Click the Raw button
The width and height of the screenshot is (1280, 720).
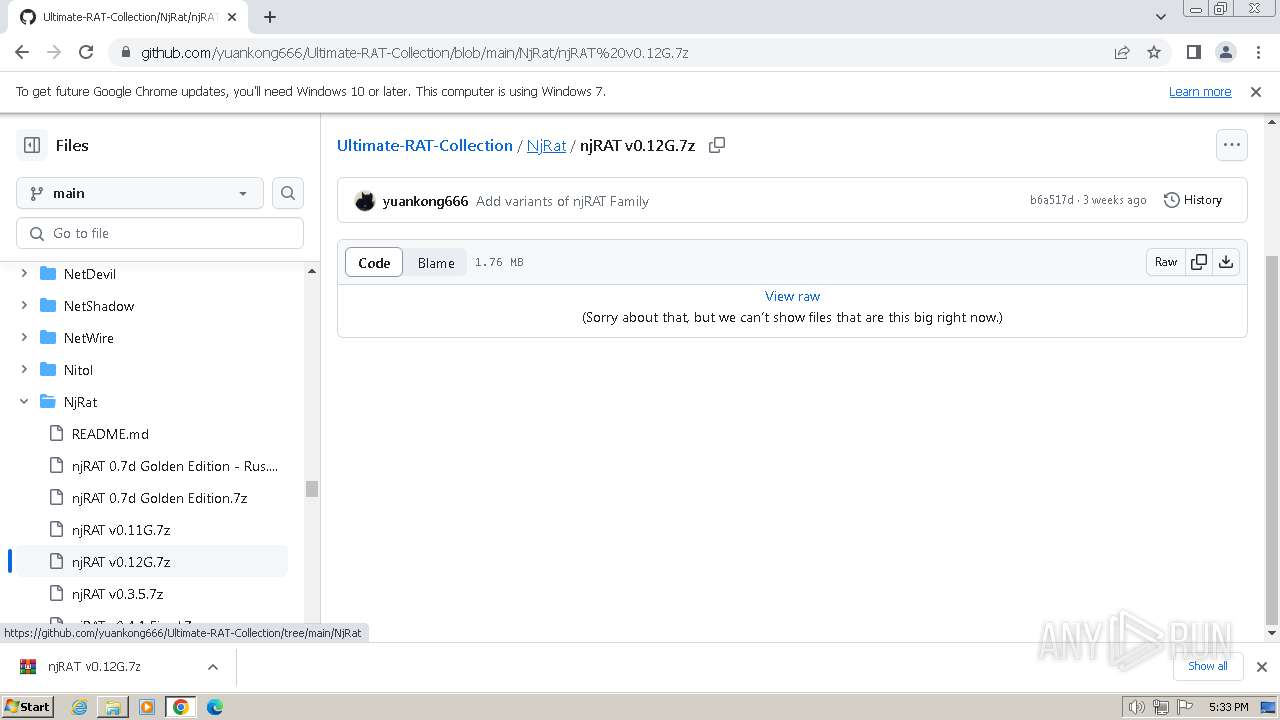(x=1166, y=262)
